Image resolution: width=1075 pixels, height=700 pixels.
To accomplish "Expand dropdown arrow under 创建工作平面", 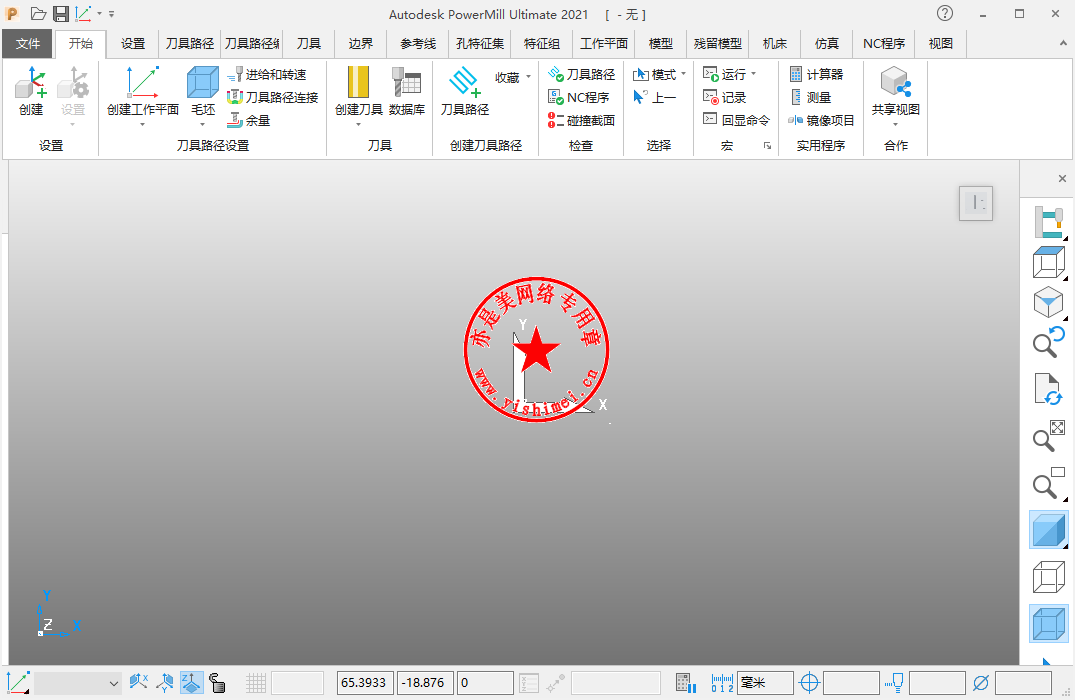I will [143, 125].
